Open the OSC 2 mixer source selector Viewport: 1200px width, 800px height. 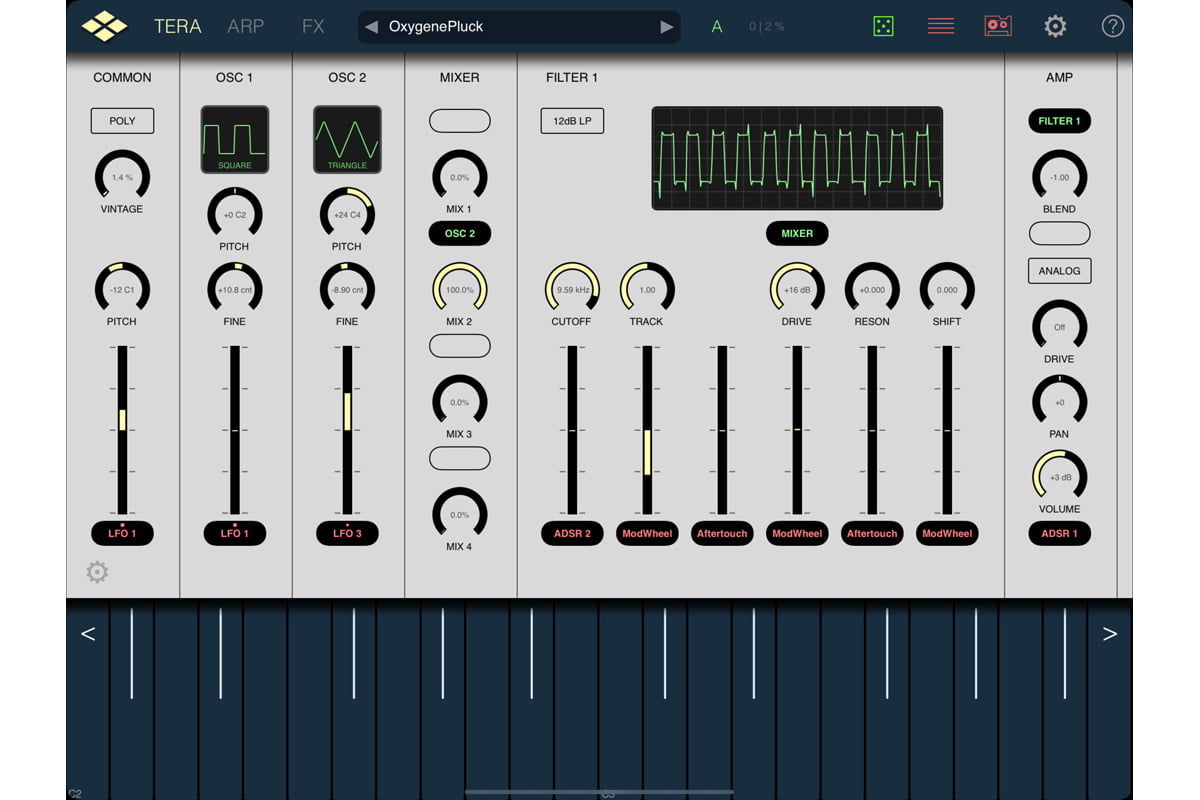point(460,233)
